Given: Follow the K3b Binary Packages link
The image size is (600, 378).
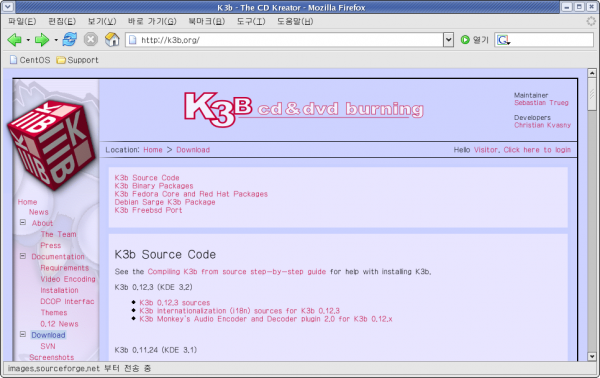Looking at the screenshot, I should tap(154, 186).
